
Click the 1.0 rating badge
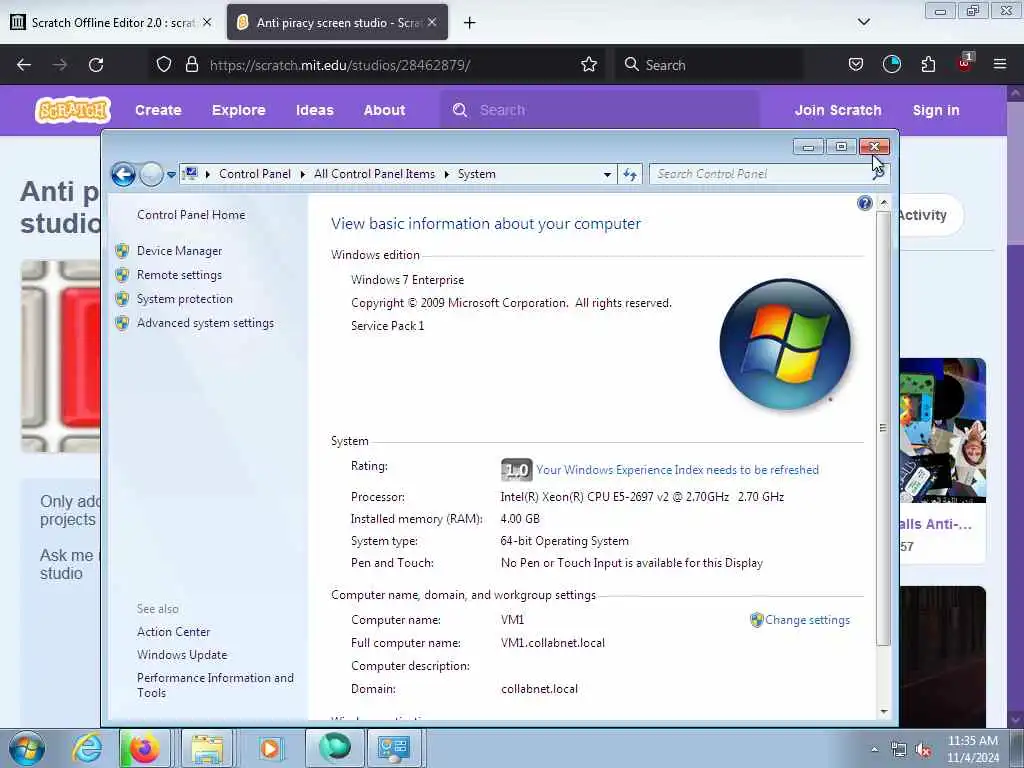coord(517,470)
